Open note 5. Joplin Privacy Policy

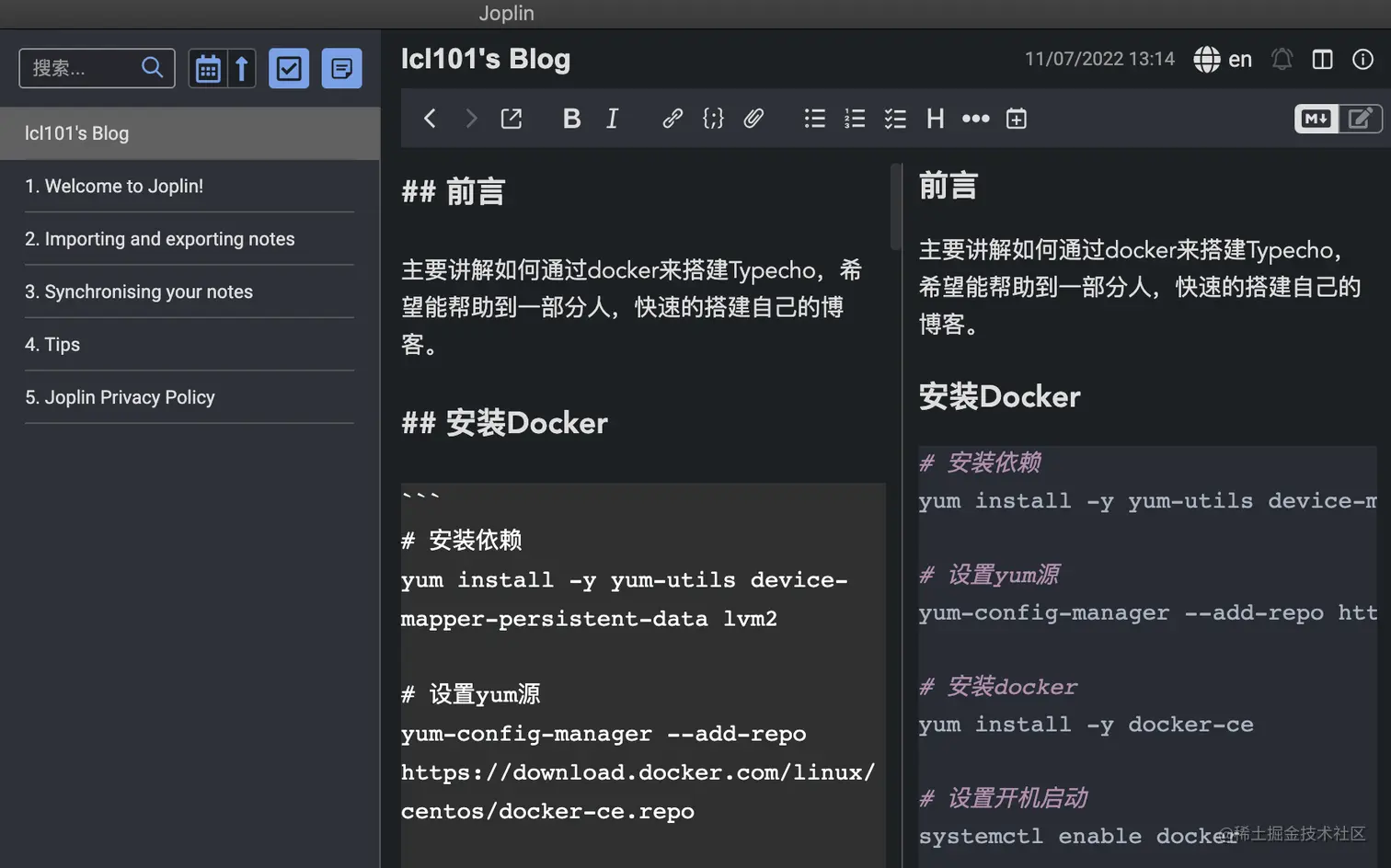(x=190, y=397)
